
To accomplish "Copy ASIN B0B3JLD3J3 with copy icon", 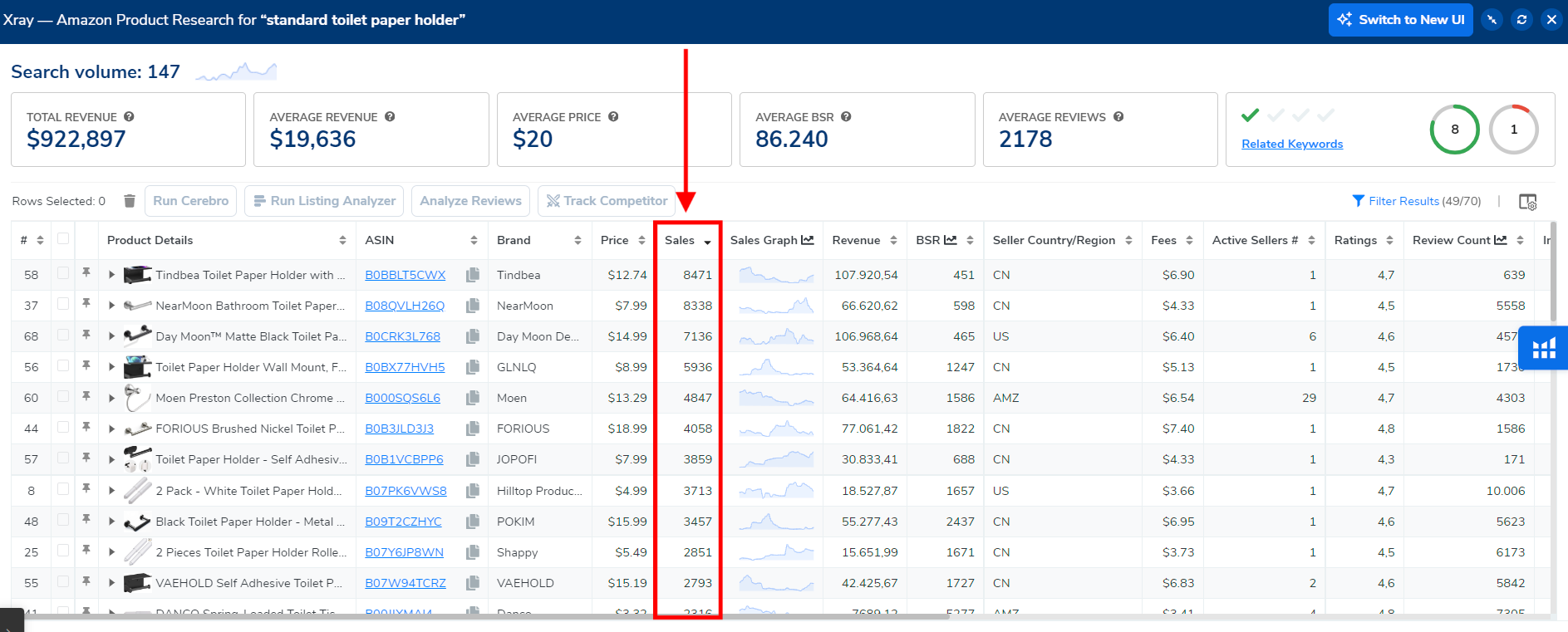I will pyautogui.click(x=473, y=429).
